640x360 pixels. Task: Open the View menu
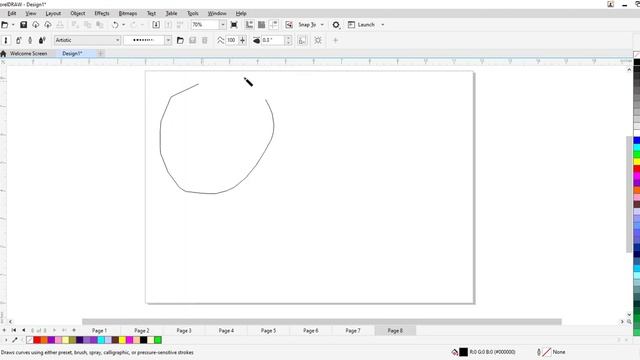pos(31,13)
